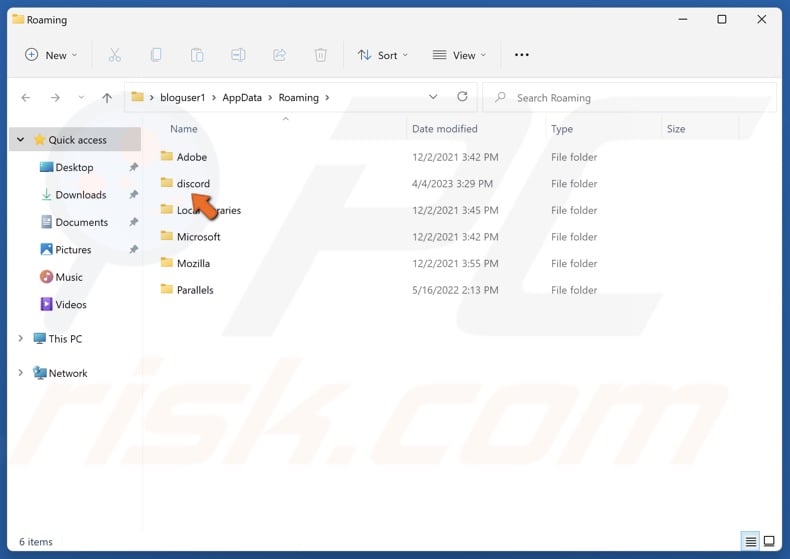Open recent locations dropdown arrow
Image resolution: width=790 pixels, height=559 pixels.
[81, 98]
